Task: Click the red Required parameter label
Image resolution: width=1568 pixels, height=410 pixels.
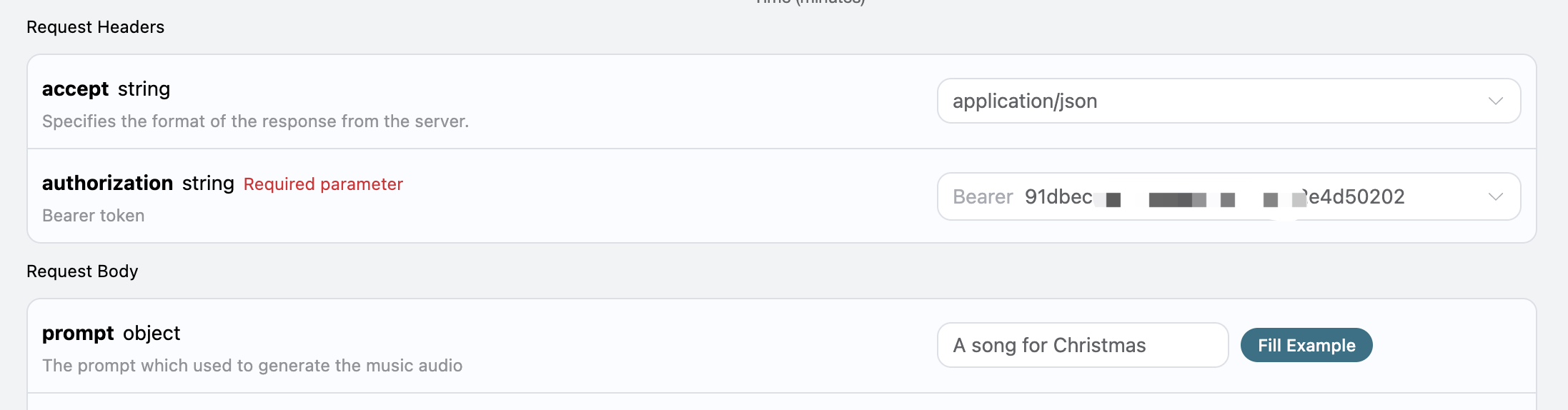Action: [323, 184]
